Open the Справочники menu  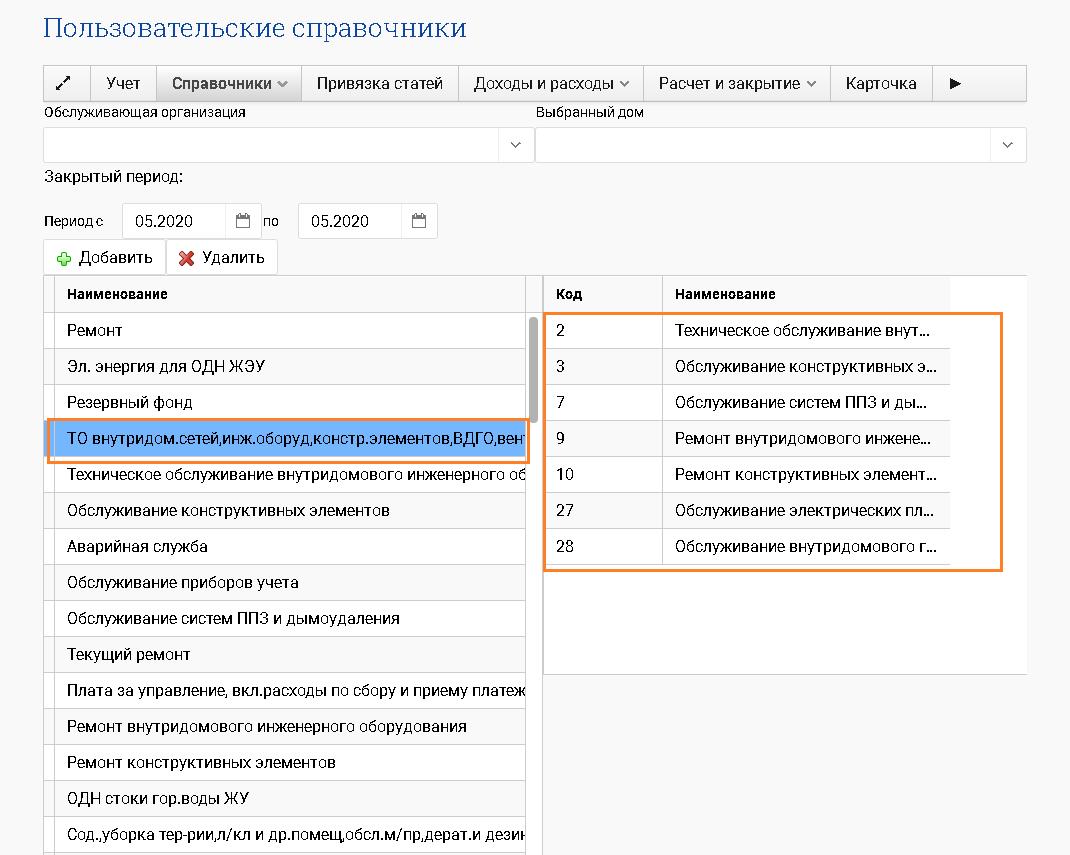(230, 84)
